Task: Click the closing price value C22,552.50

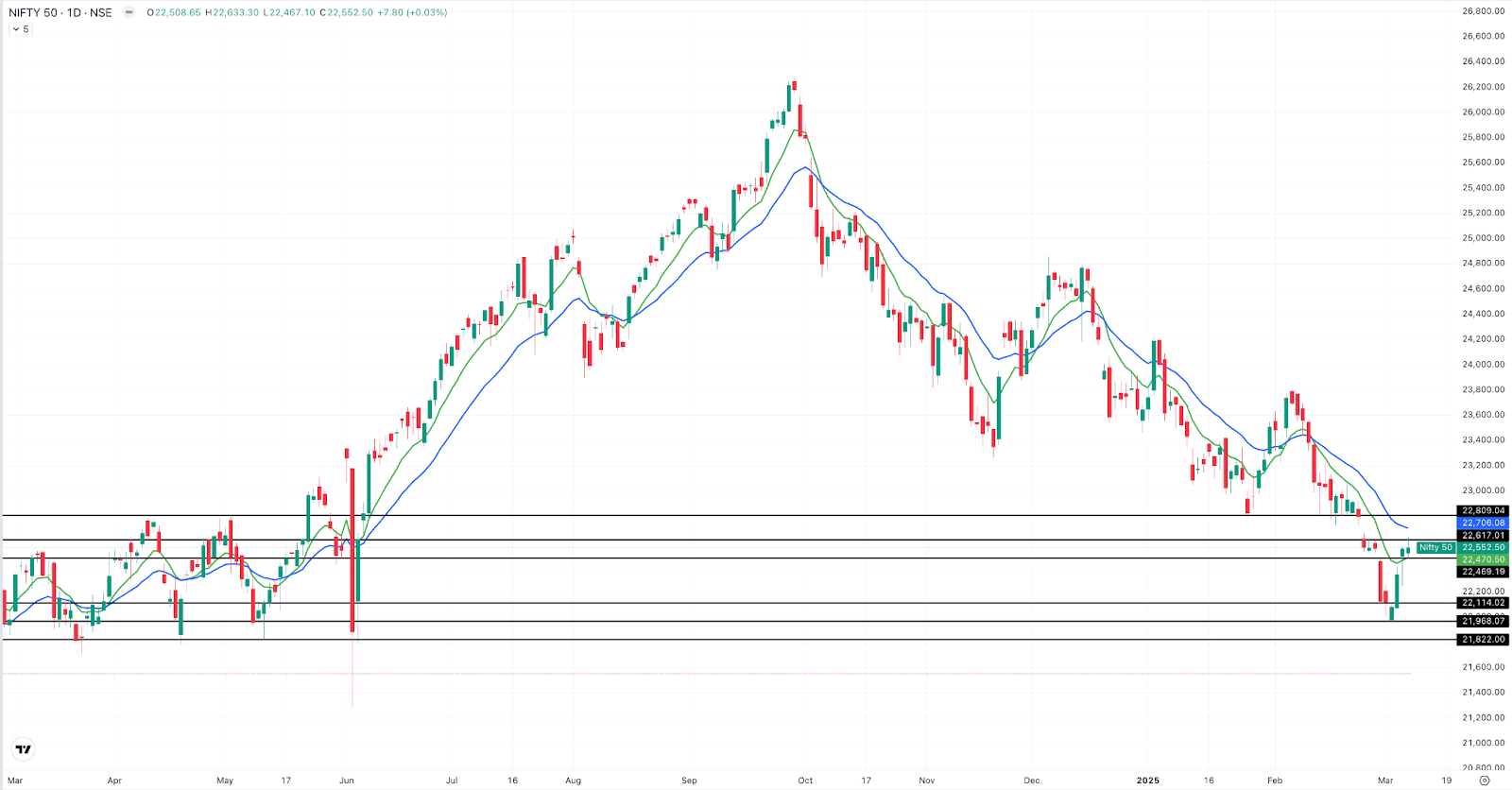Action: (346, 12)
